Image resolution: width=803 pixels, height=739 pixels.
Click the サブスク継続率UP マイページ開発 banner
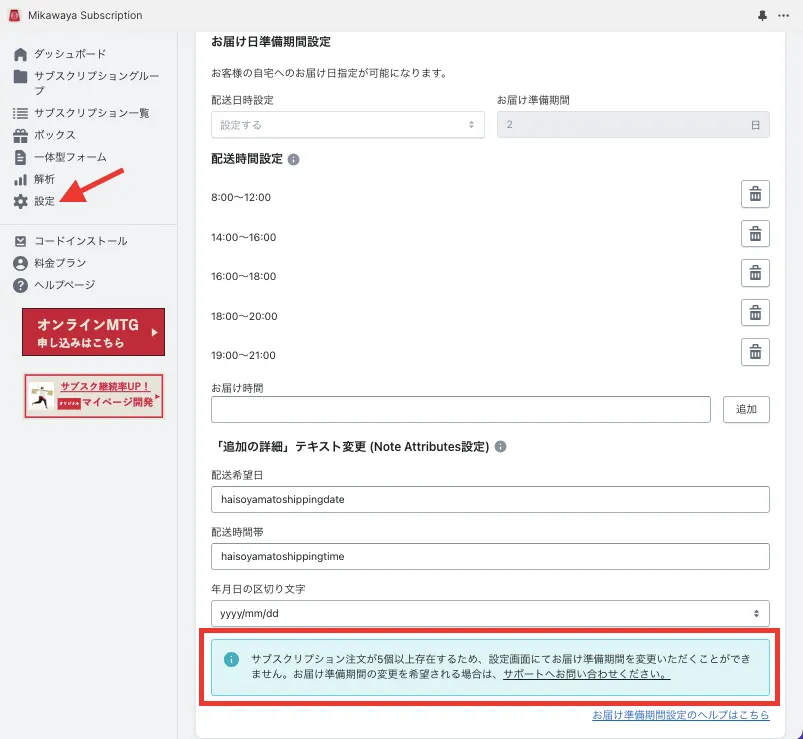(94, 396)
